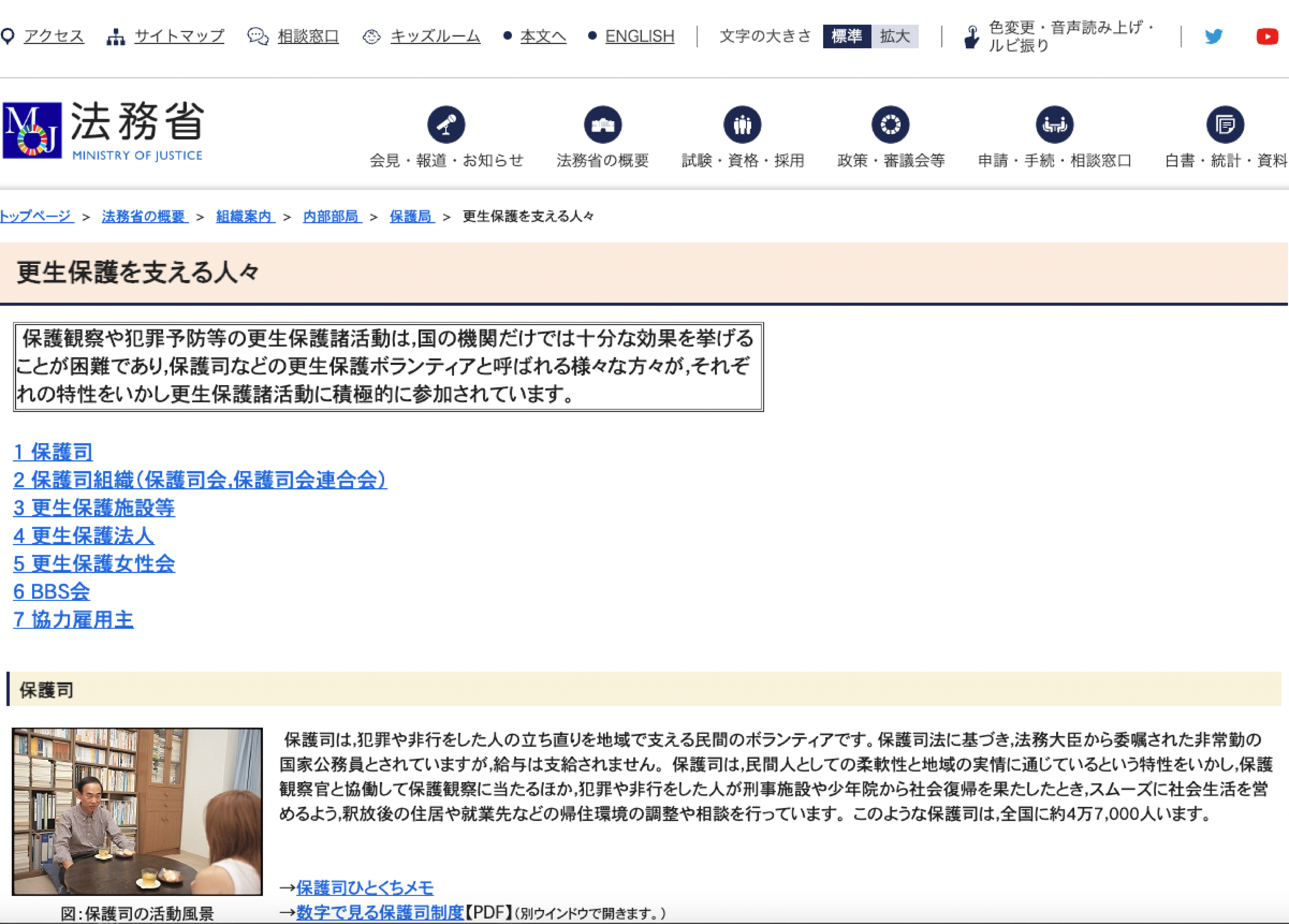Image resolution: width=1289 pixels, height=924 pixels.
Task: Open the 法務省の概要 navigation menu
Action: click(x=602, y=161)
